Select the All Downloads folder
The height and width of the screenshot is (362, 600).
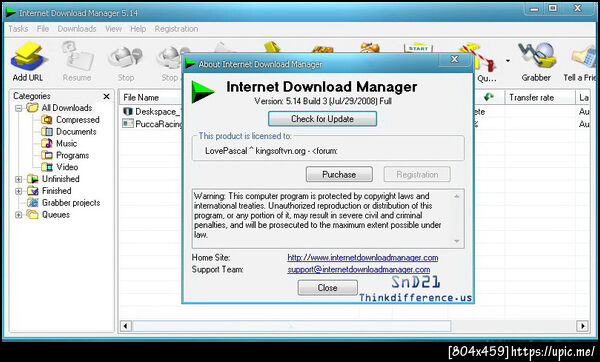(x=59, y=108)
